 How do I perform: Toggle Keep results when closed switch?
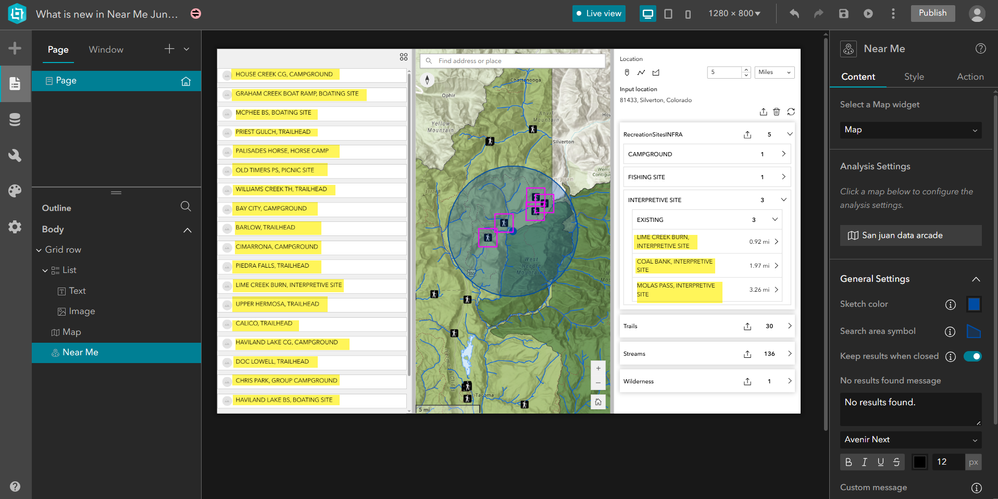click(x=972, y=356)
